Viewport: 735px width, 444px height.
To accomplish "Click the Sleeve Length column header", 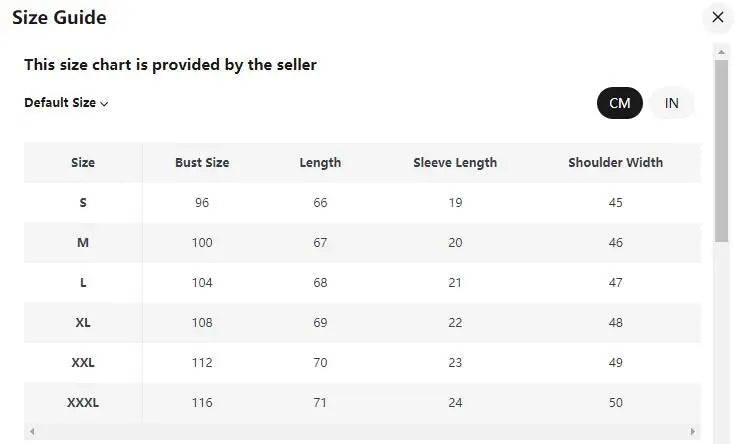I will pyautogui.click(x=455, y=162).
